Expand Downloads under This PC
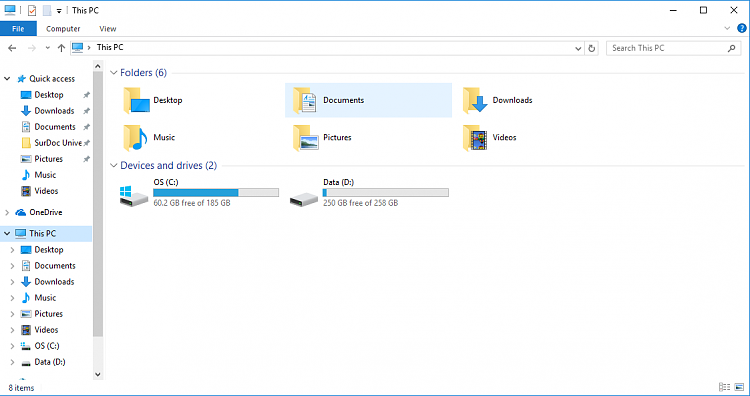This screenshot has width=750, height=396. pos(12,282)
